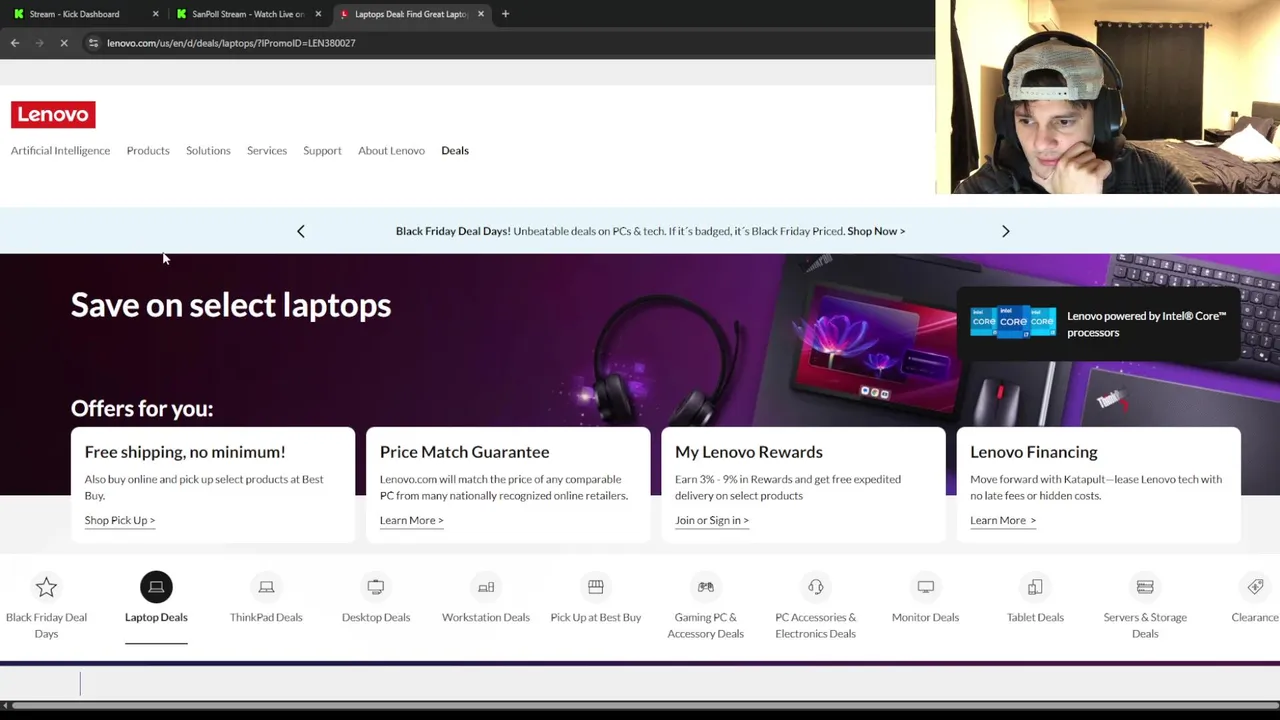1280x720 pixels.
Task: Select the Laptops Deal browser tab
Action: coord(411,14)
